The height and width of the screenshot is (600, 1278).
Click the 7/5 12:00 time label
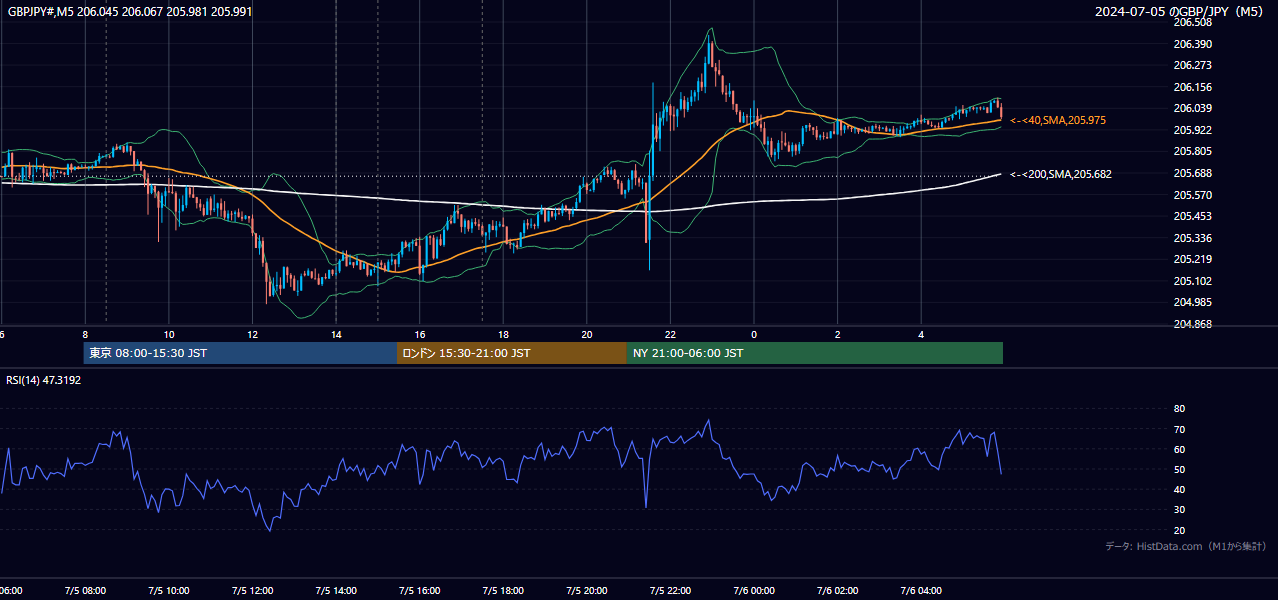(252, 591)
